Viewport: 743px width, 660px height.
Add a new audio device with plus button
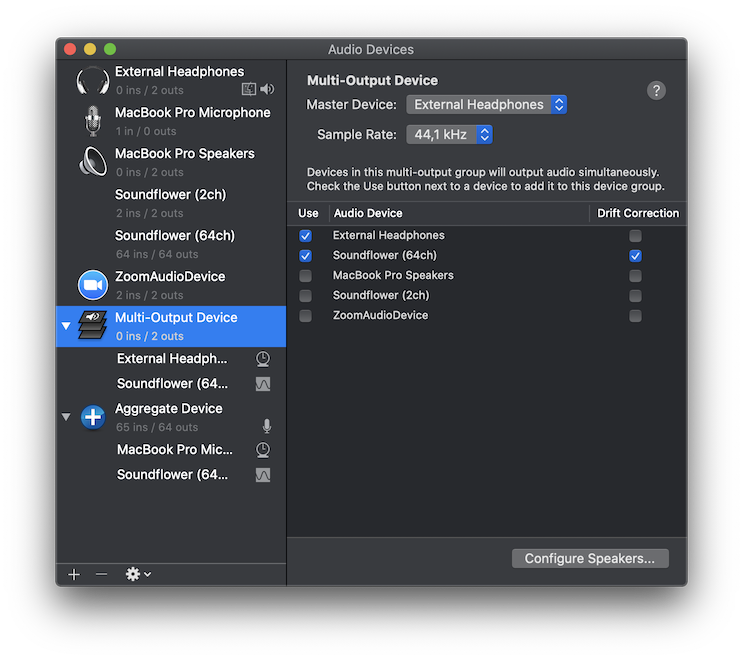[x=74, y=575]
